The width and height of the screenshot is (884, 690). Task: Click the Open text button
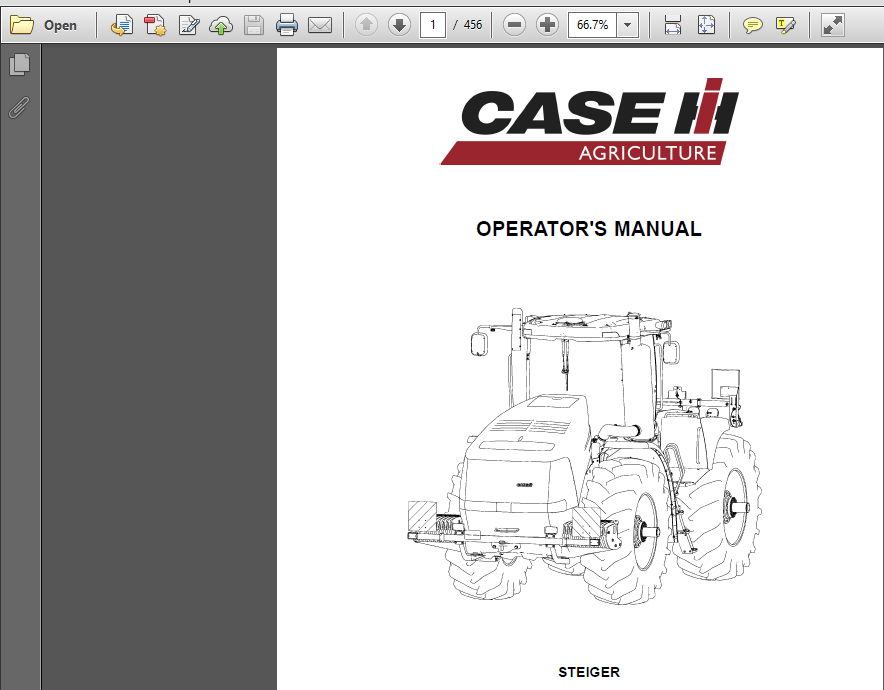tap(60, 25)
